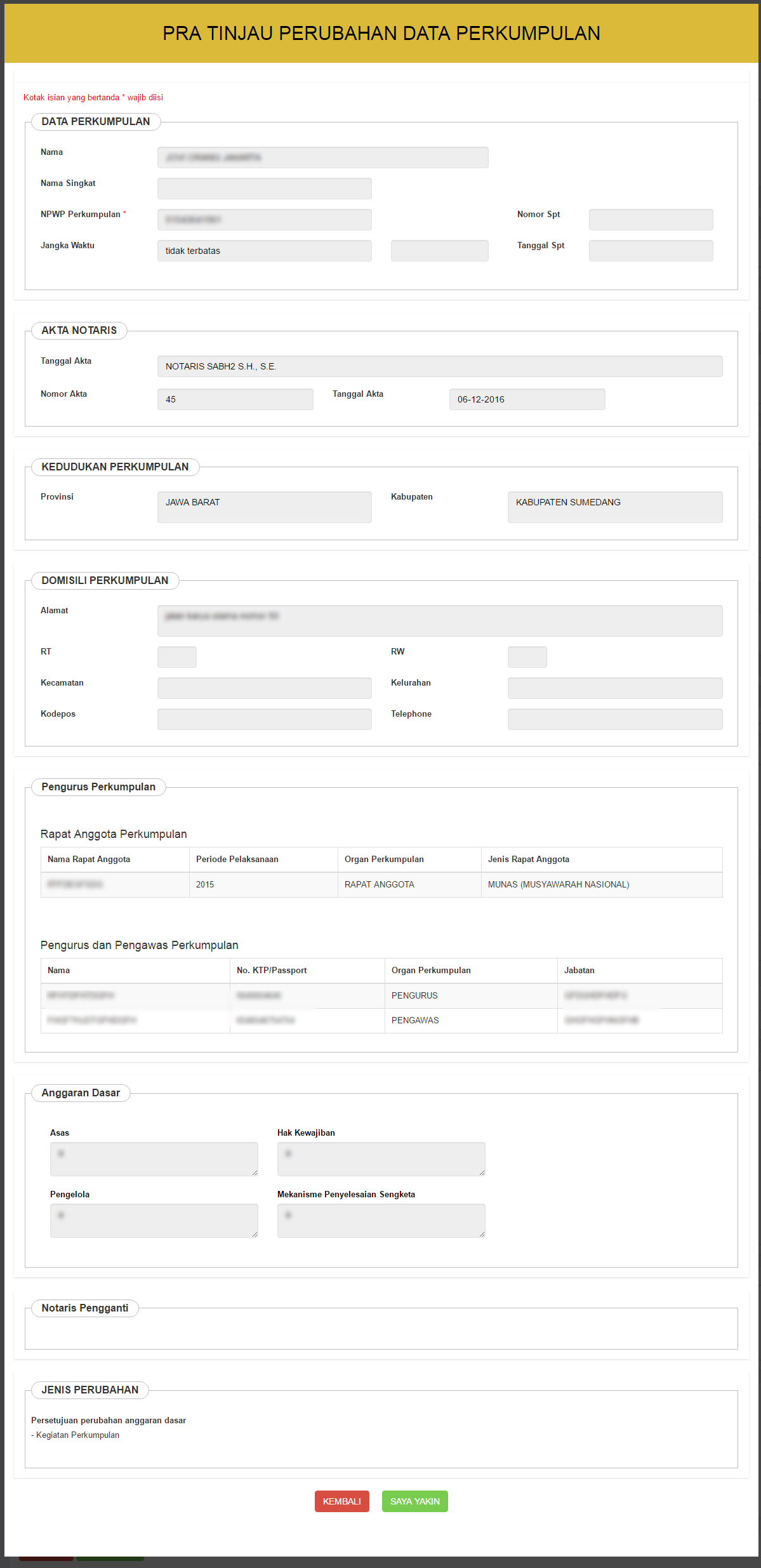Click the Kelurahan input field
Viewport: 761px width, 1568px height.
pos(614,688)
